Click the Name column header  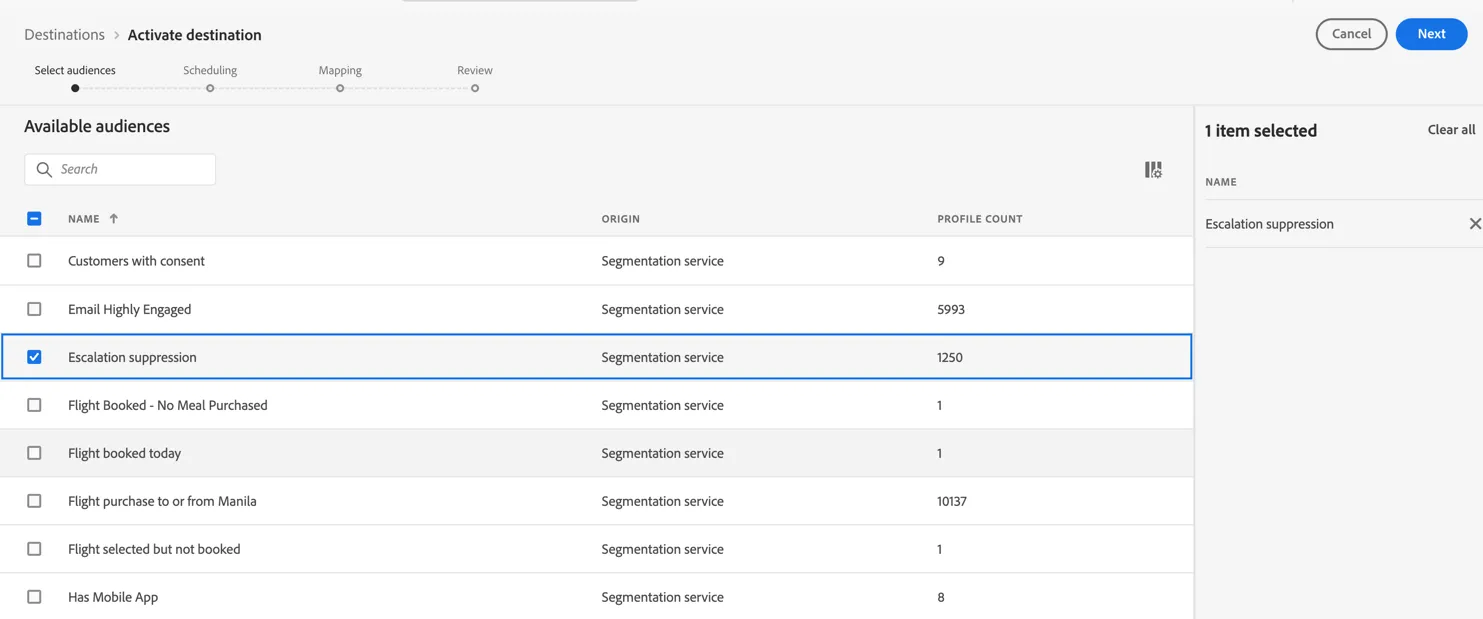[x=84, y=219]
